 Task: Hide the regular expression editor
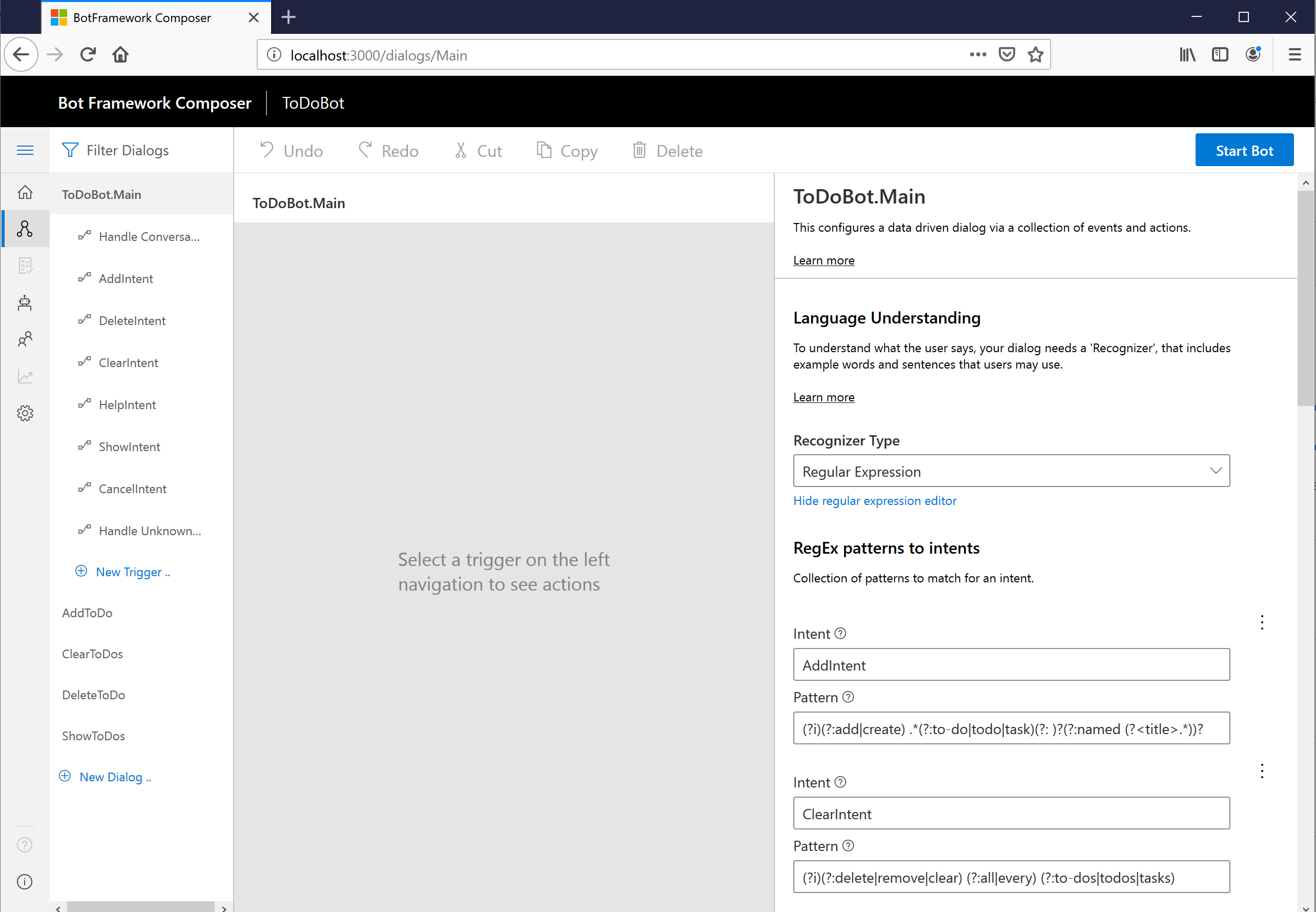point(874,500)
